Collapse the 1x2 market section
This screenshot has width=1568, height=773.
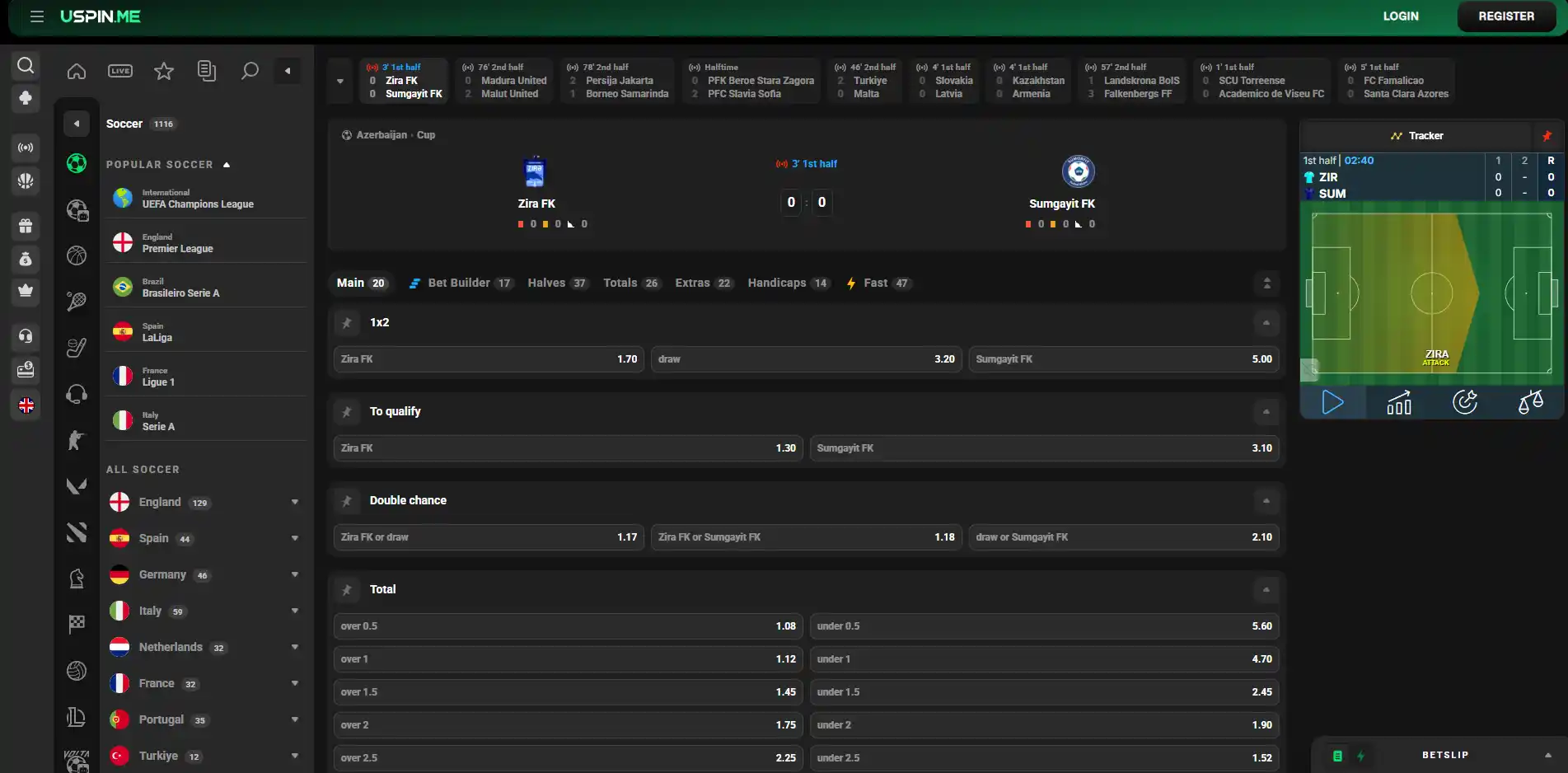pyautogui.click(x=1266, y=323)
